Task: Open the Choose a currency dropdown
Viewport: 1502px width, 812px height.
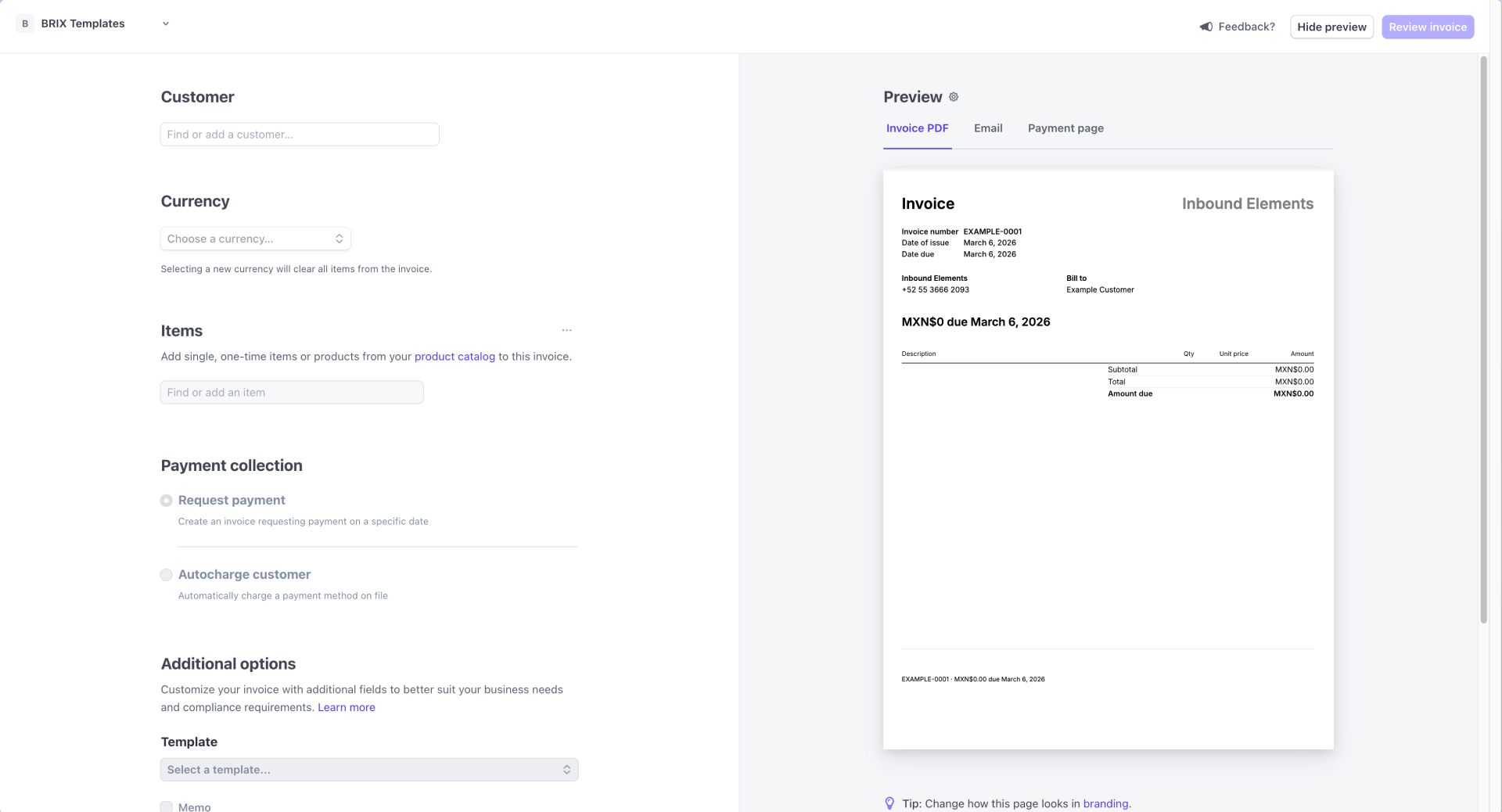Action: coord(255,239)
